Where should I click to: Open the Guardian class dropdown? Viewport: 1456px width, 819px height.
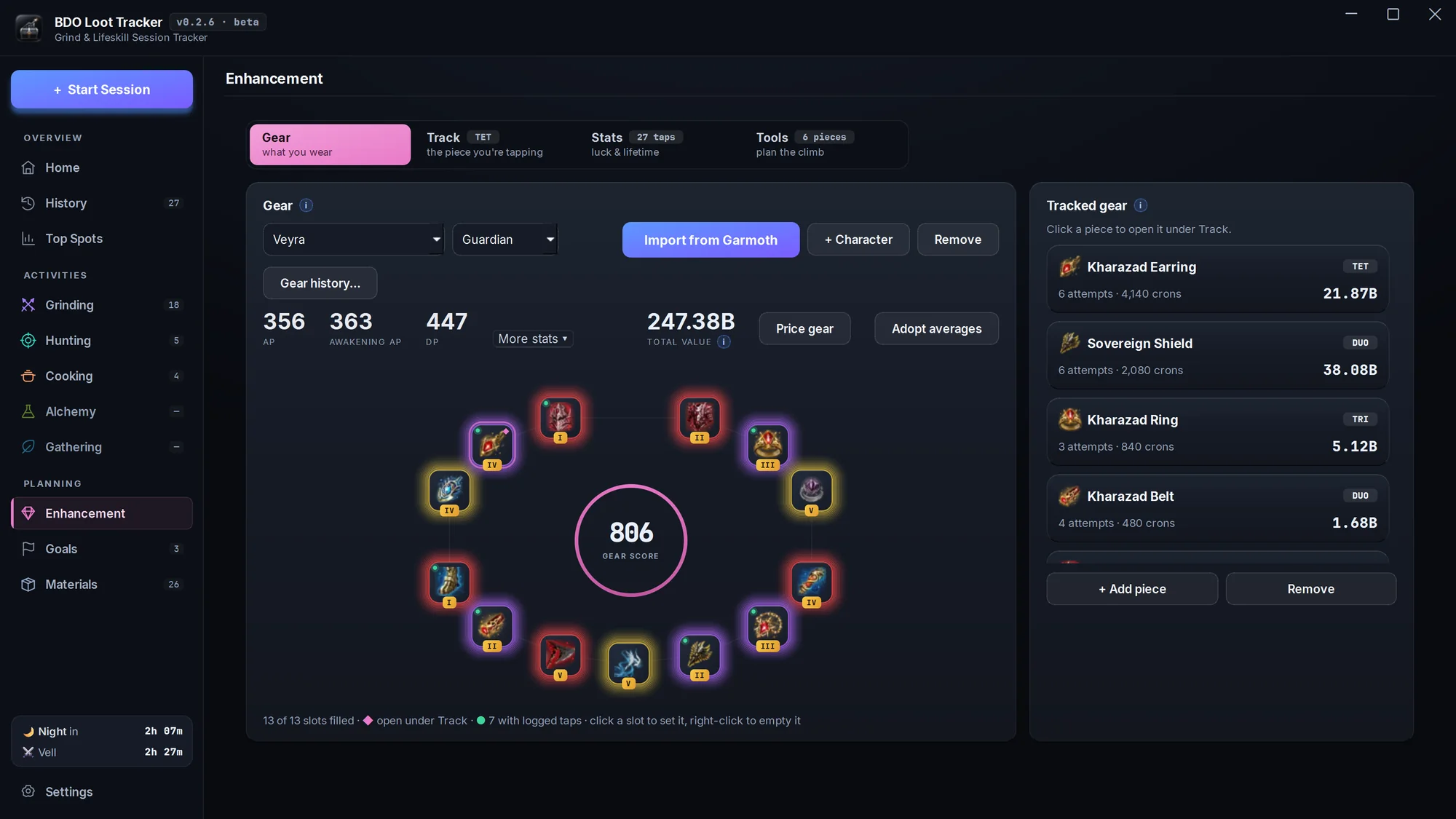[505, 240]
